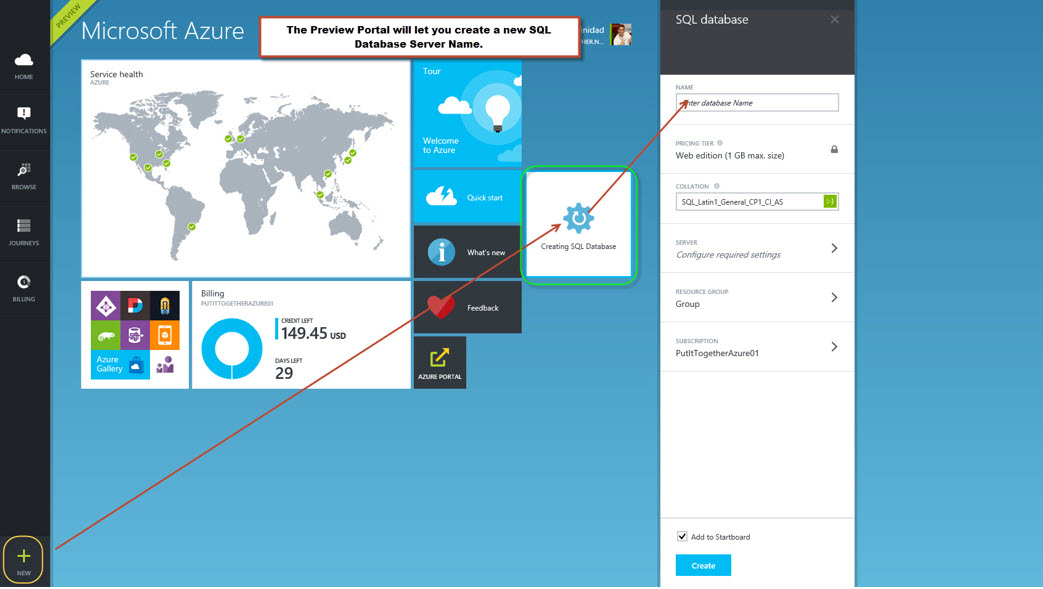This screenshot has height=589, width=1043.
Task: Click the Microsoft Azure title
Action: pyautogui.click(x=163, y=31)
